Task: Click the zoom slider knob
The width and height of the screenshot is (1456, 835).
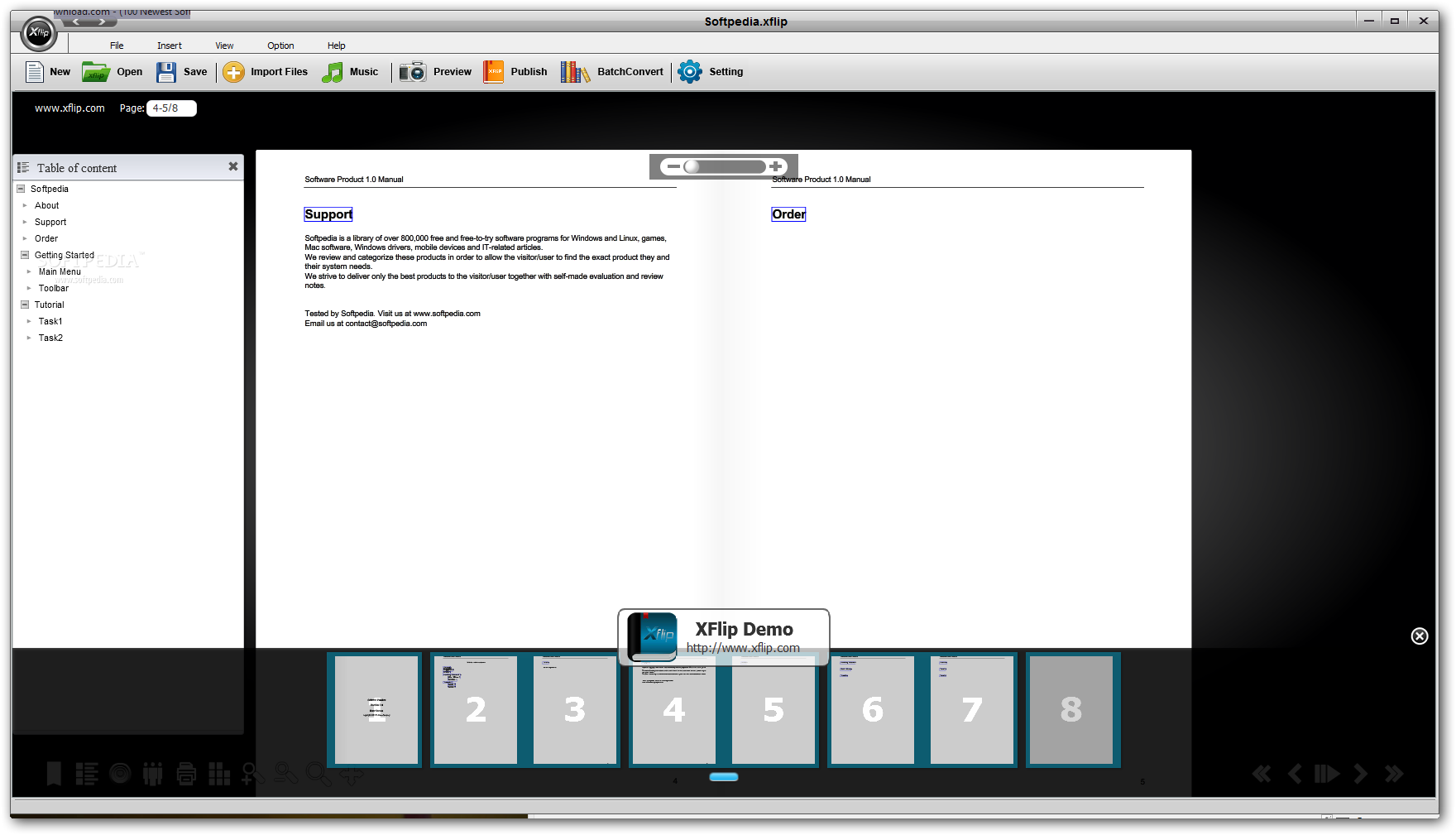Action: (692, 166)
